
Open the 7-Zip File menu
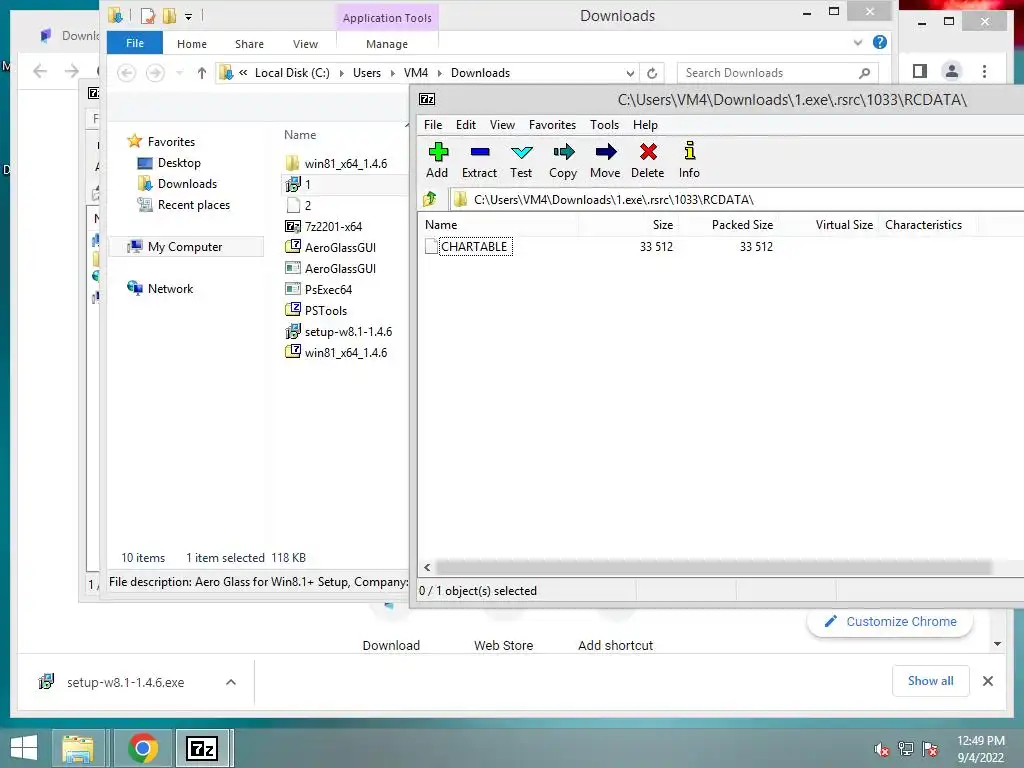click(433, 125)
